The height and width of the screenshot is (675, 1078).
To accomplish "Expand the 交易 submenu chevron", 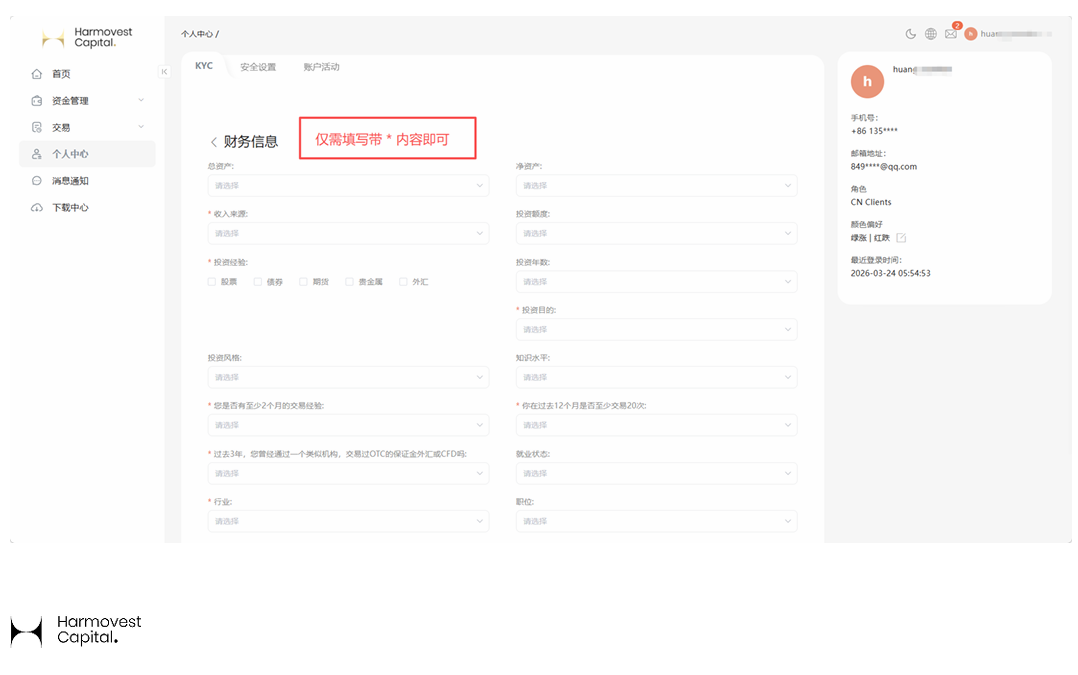I will [x=141, y=127].
